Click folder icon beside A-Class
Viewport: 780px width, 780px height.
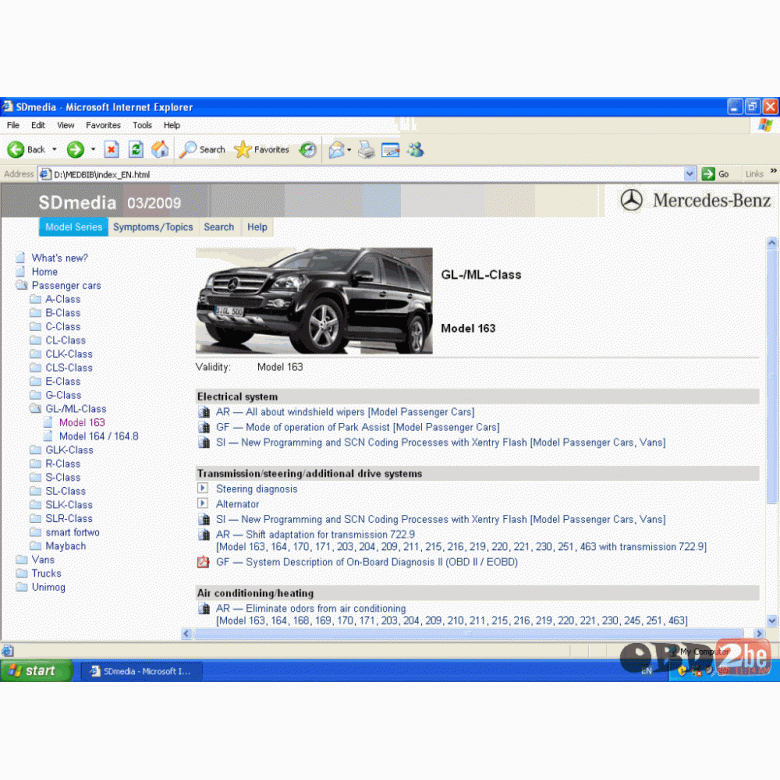click(35, 299)
